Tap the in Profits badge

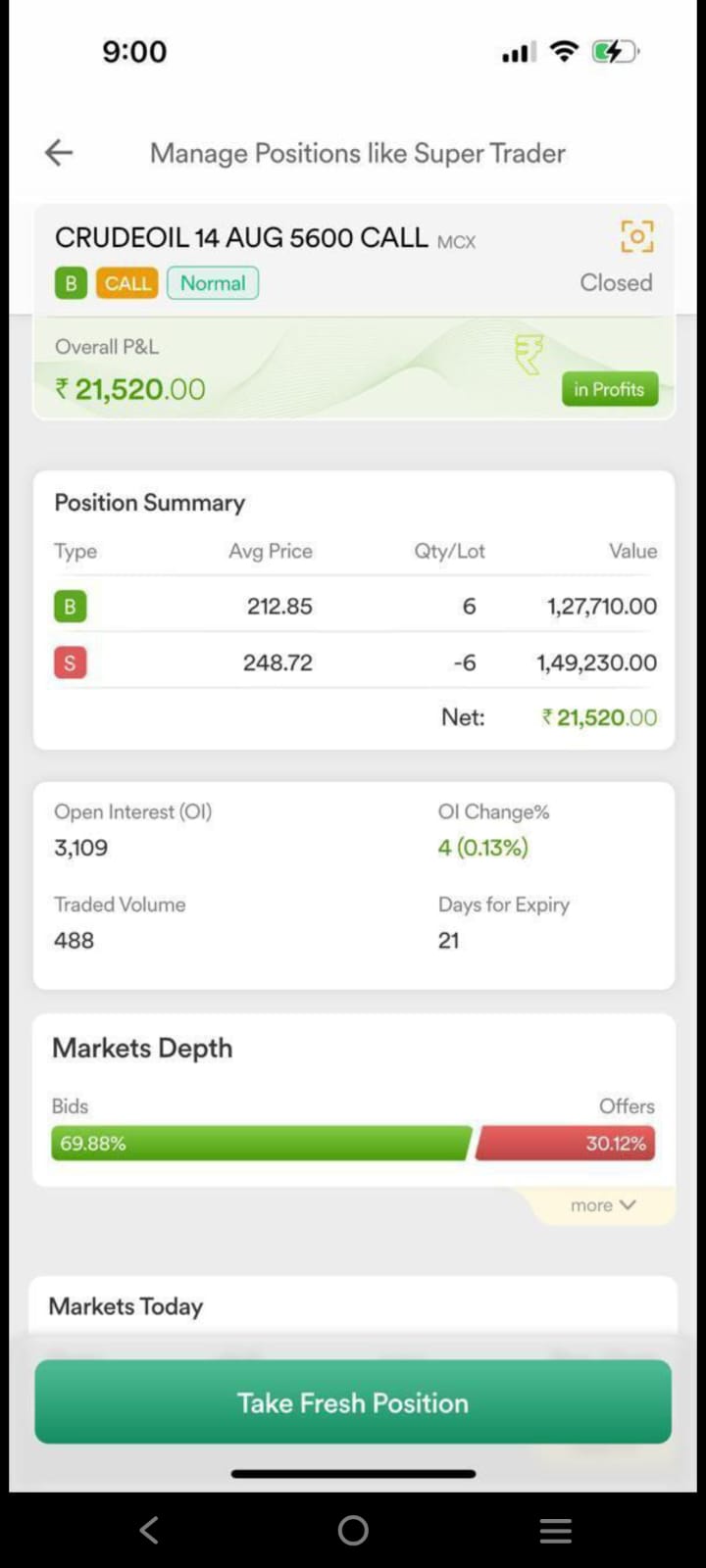click(609, 389)
